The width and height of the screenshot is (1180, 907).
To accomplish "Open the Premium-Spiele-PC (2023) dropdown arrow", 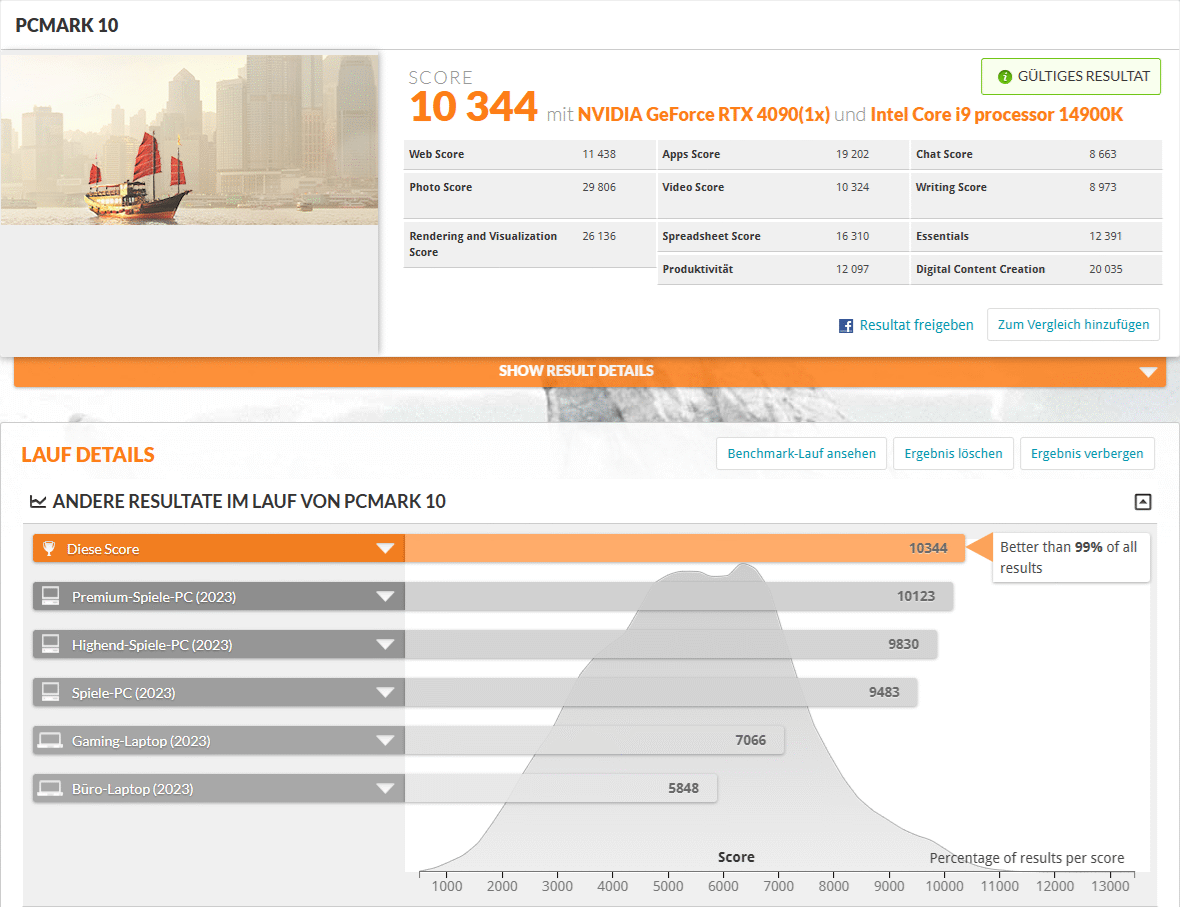I will (x=385, y=597).
